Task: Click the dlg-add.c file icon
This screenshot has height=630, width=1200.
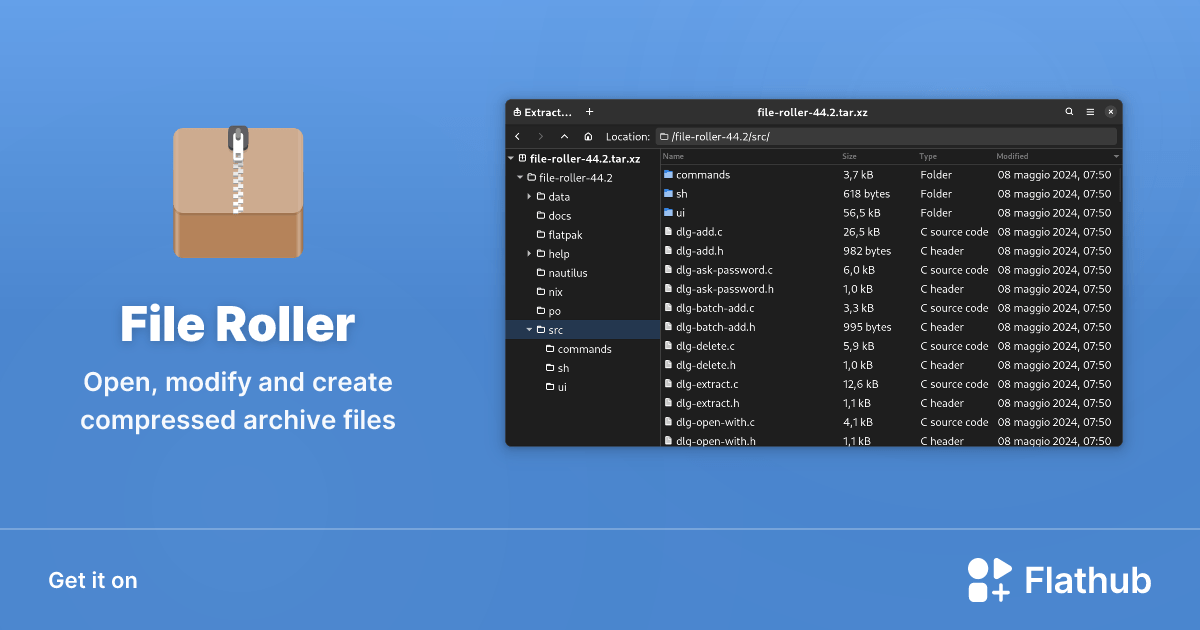Action: tap(668, 231)
